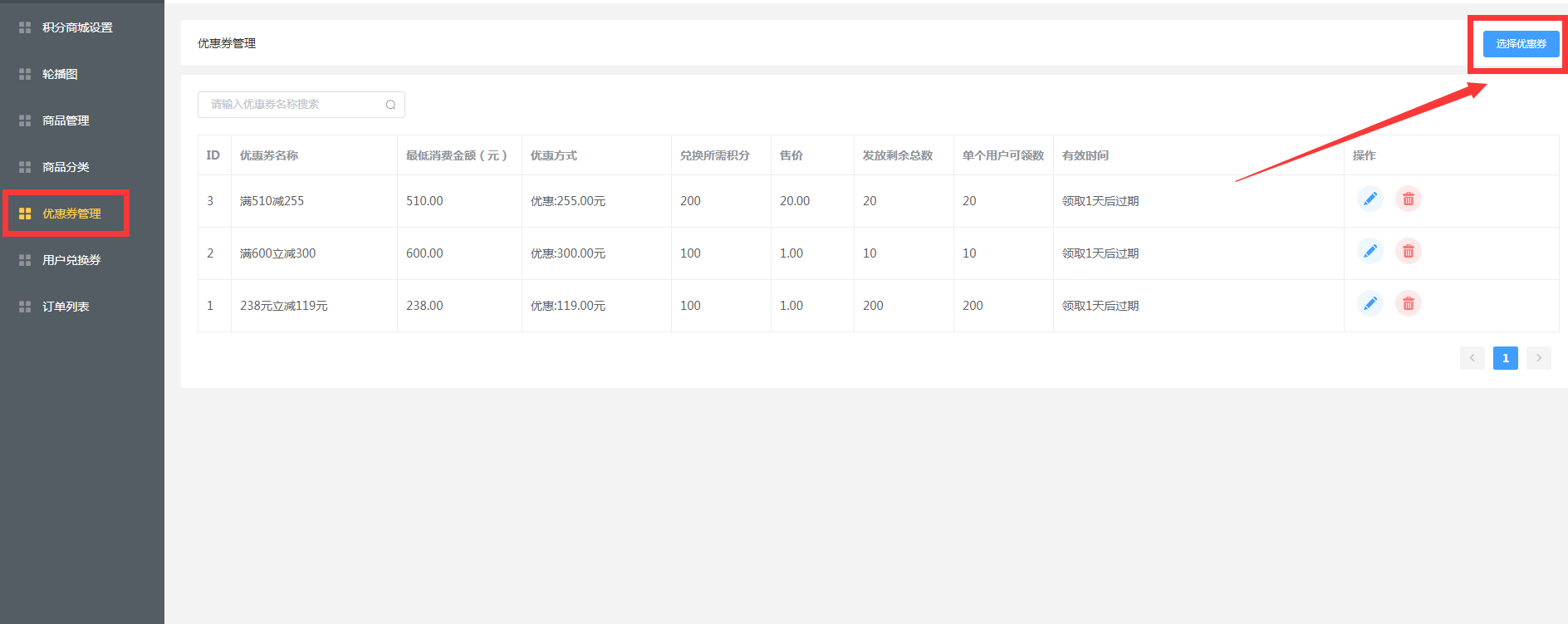
Task: Click grid icon next to 用户兑换券
Action: click(x=25, y=260)
